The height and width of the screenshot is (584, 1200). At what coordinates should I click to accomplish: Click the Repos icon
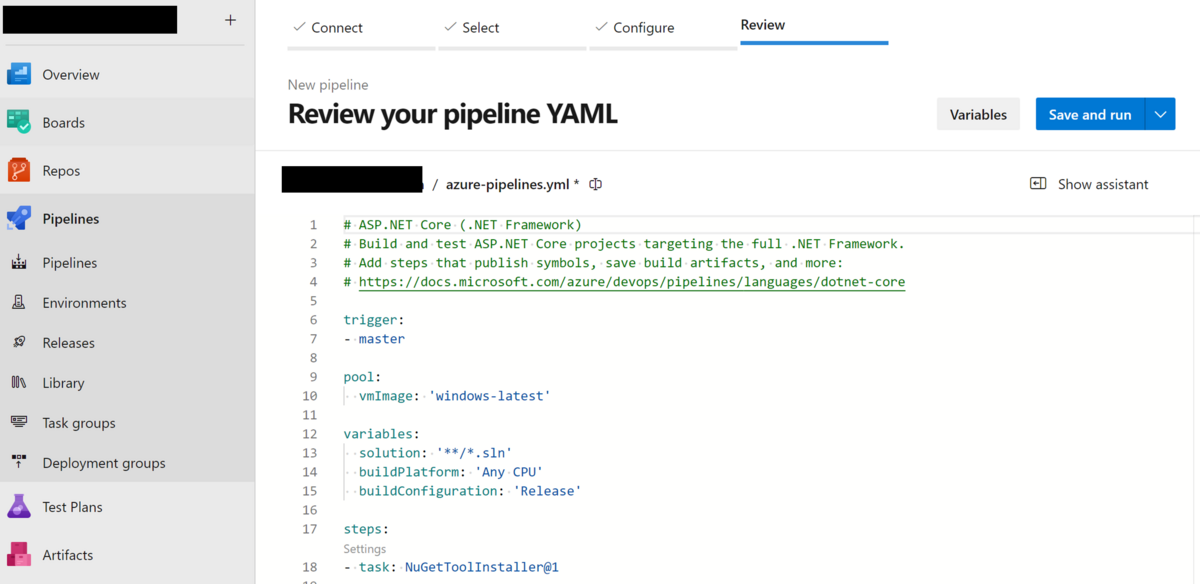(x=19, y=170)
